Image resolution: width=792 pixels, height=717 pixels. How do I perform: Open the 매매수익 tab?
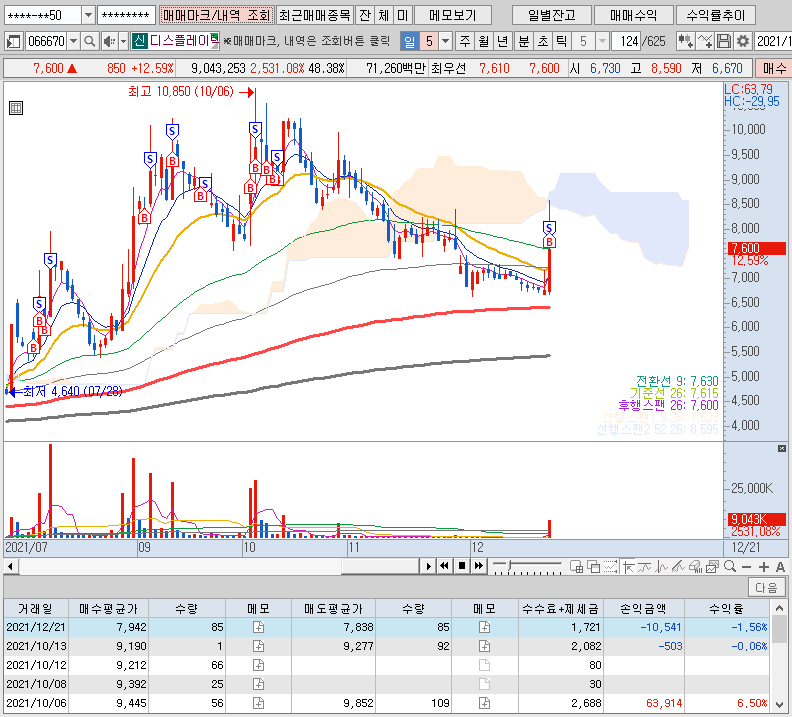click(633, 15)
